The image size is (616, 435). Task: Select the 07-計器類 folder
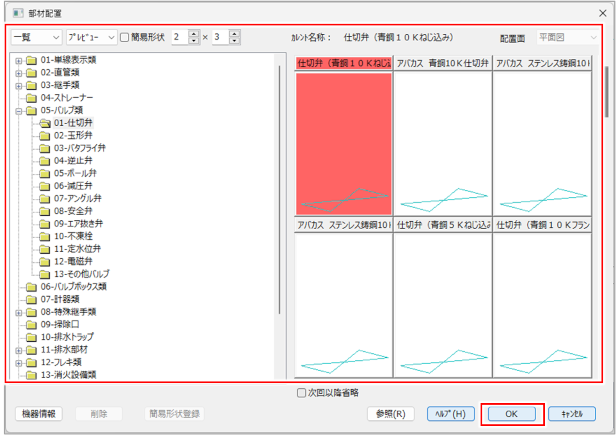(62, 299)
